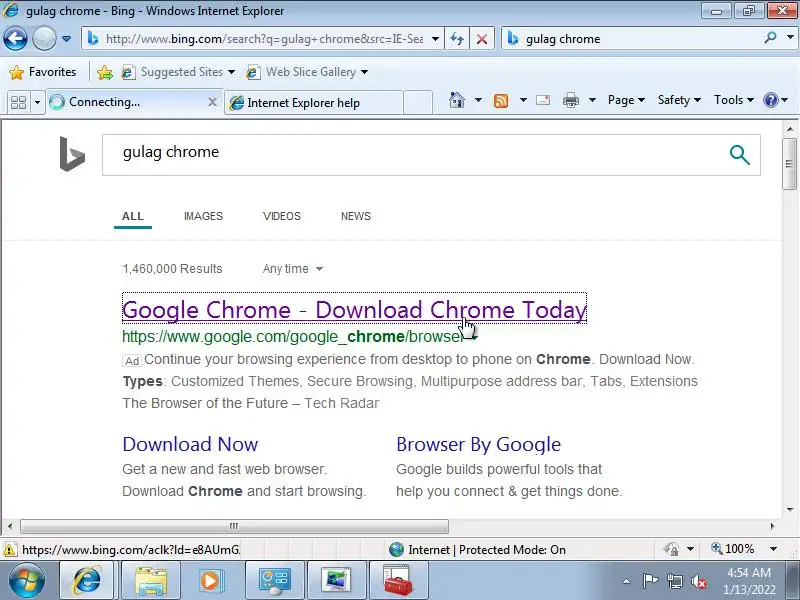The width and height of the screenshot is (800, 600).
Task: Click the muted volume tray icon
Action: click(x=698, y=581)
